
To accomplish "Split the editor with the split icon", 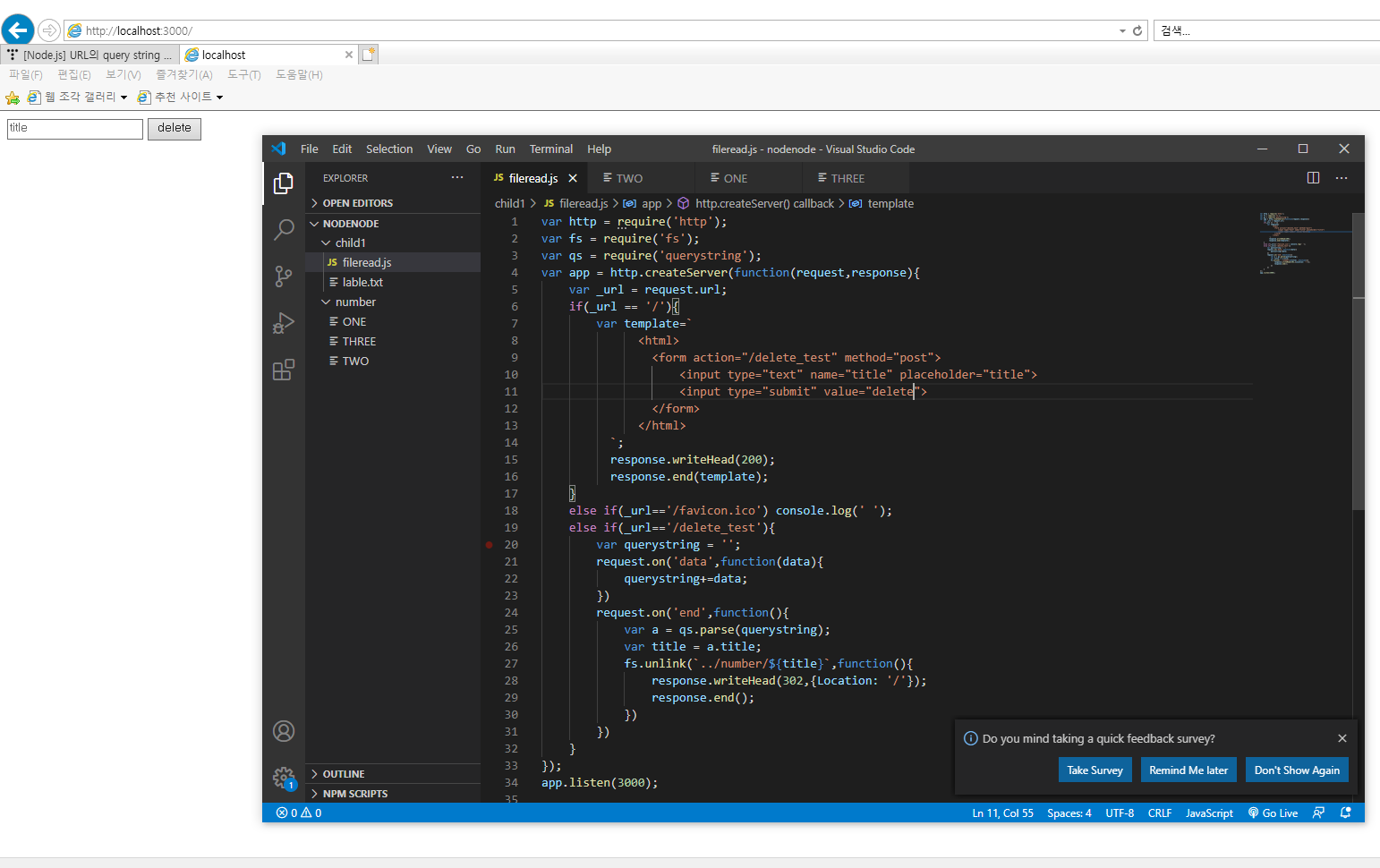I will (x=1313, y=177).
